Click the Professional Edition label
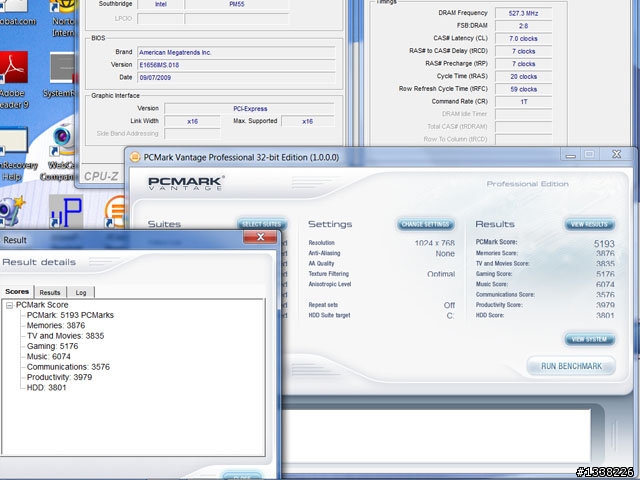 pos(527,184)
